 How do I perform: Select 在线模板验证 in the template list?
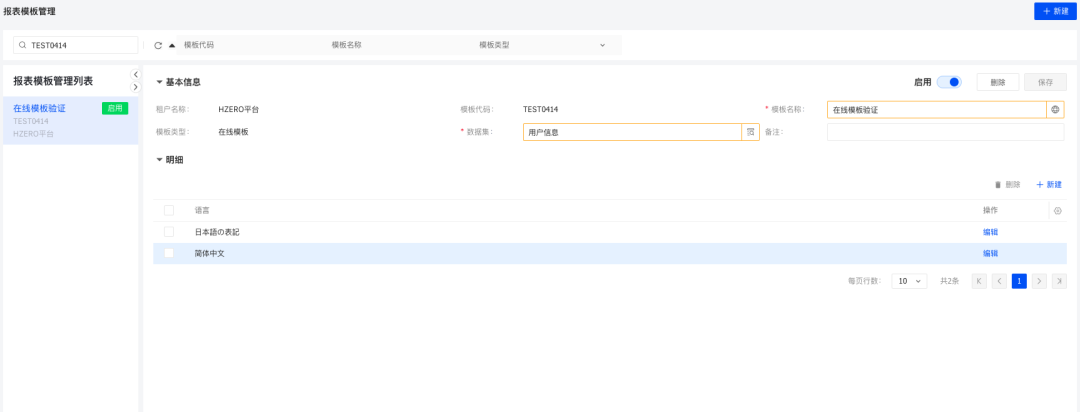pos(40,108)
